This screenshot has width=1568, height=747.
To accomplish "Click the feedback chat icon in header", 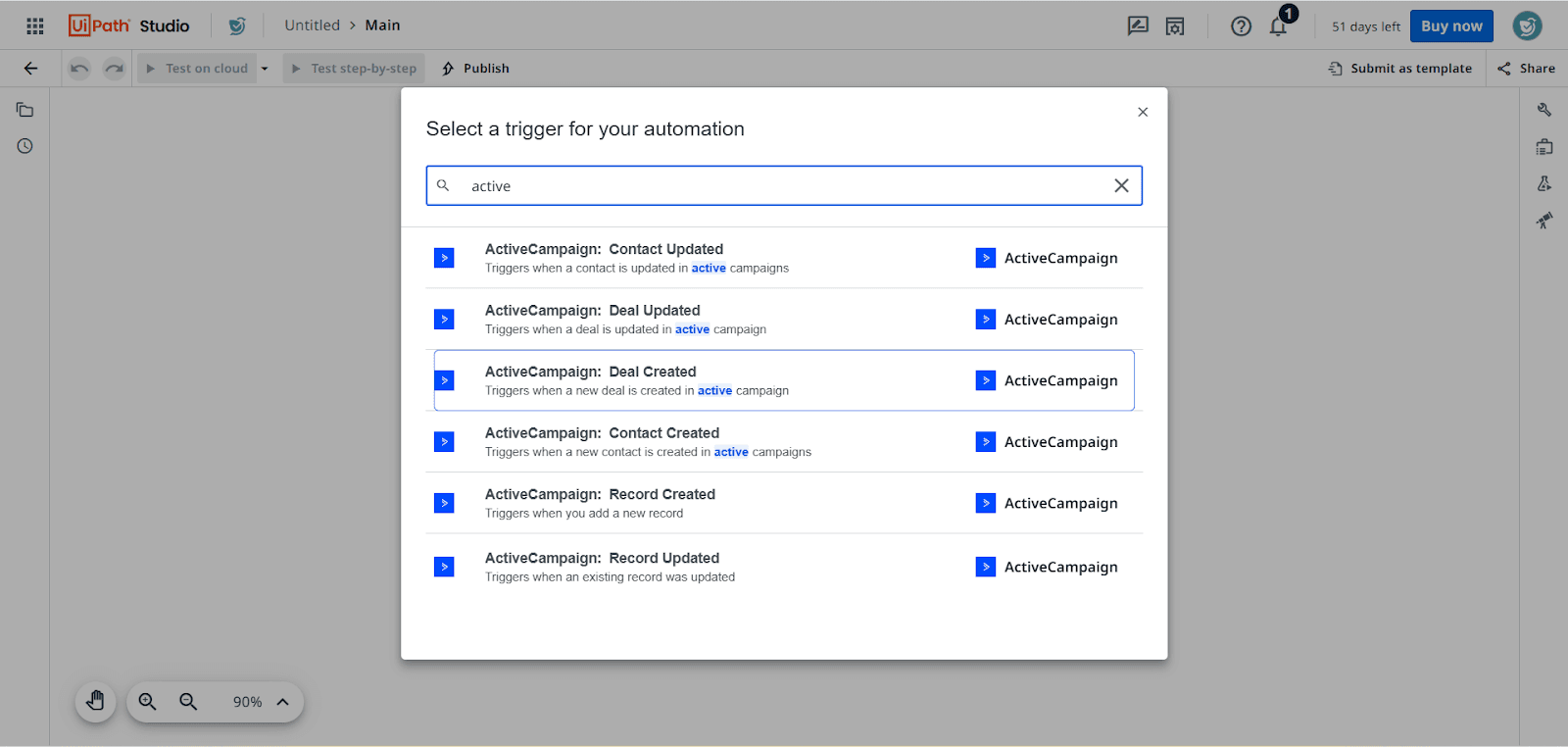I will [x=1138, y=26].
